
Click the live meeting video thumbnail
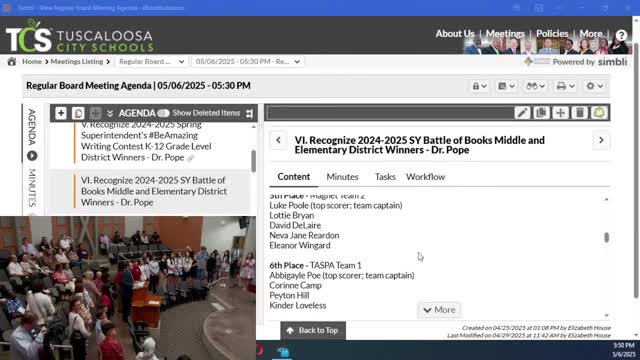(128, 288)
